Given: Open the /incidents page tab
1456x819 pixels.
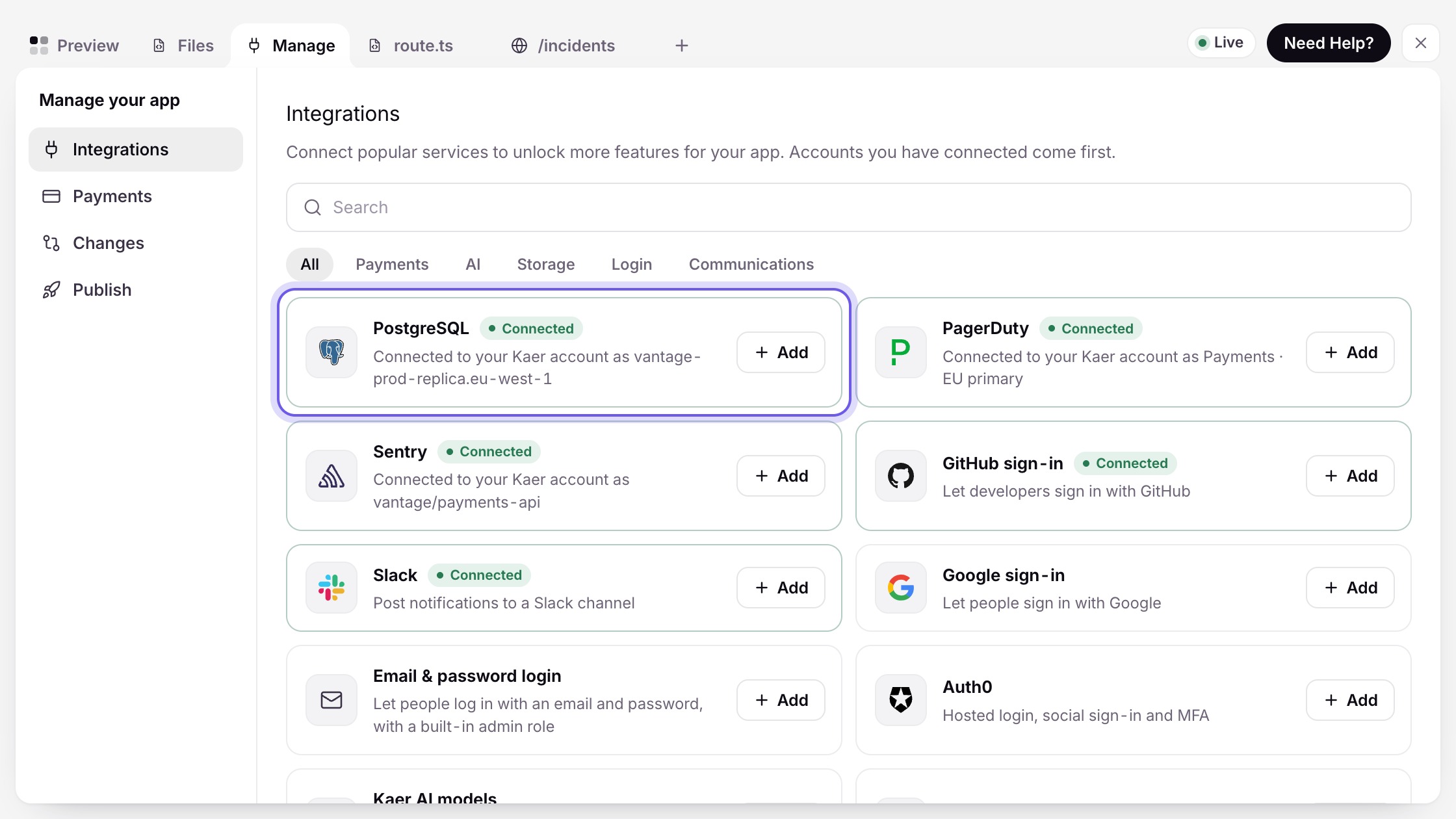Looking at the screenshot, I should tap(563, 45).
